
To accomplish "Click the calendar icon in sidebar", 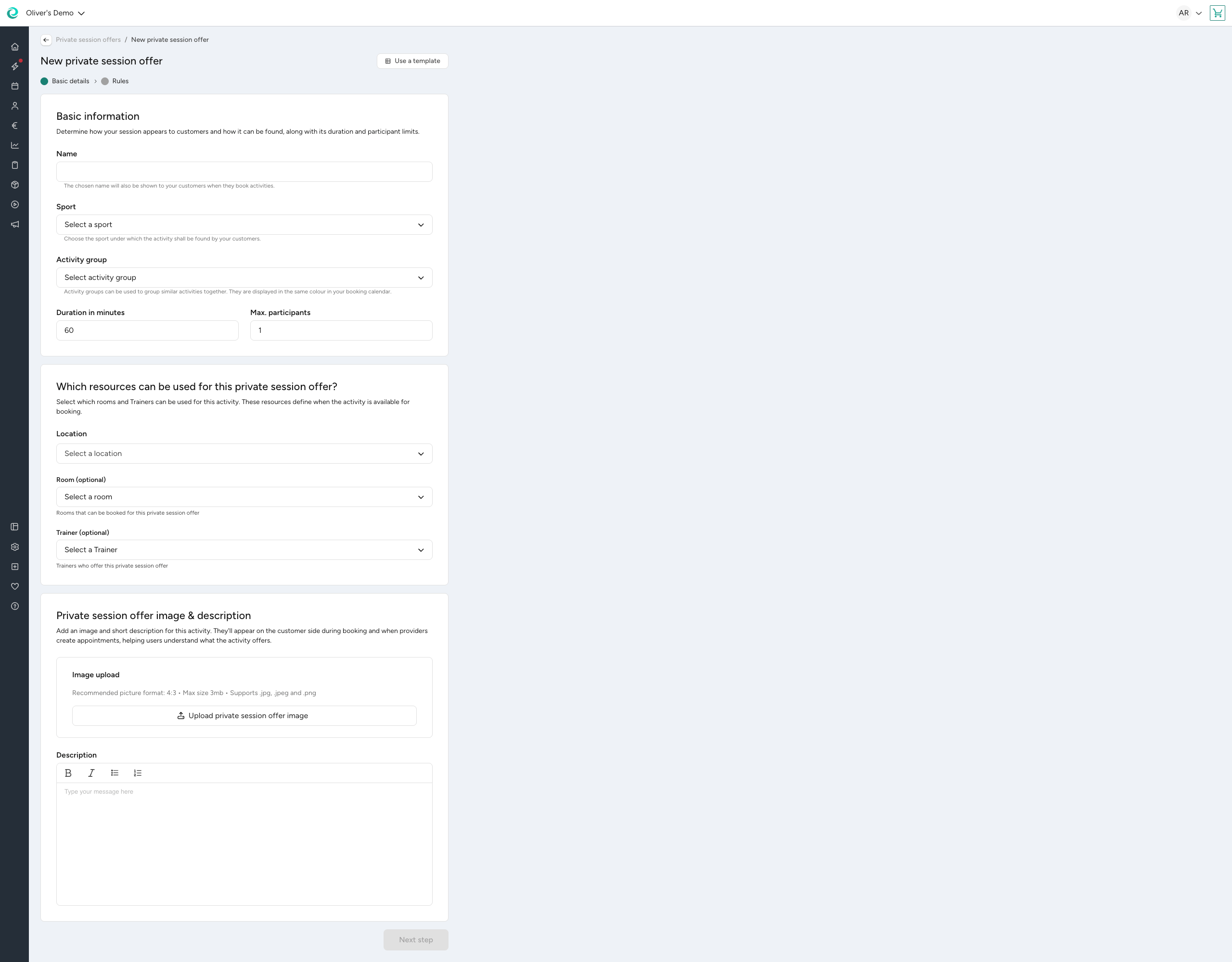I will tap(14, 86).
